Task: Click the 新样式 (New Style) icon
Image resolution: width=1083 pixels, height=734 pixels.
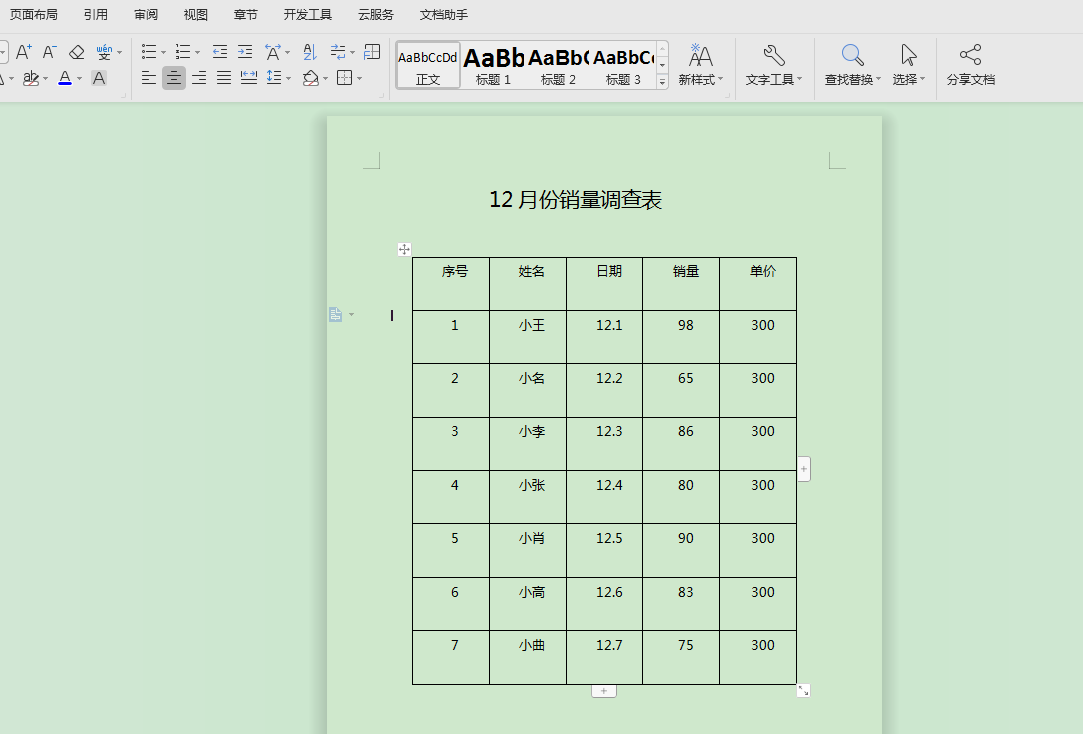Action: (699, 55)
